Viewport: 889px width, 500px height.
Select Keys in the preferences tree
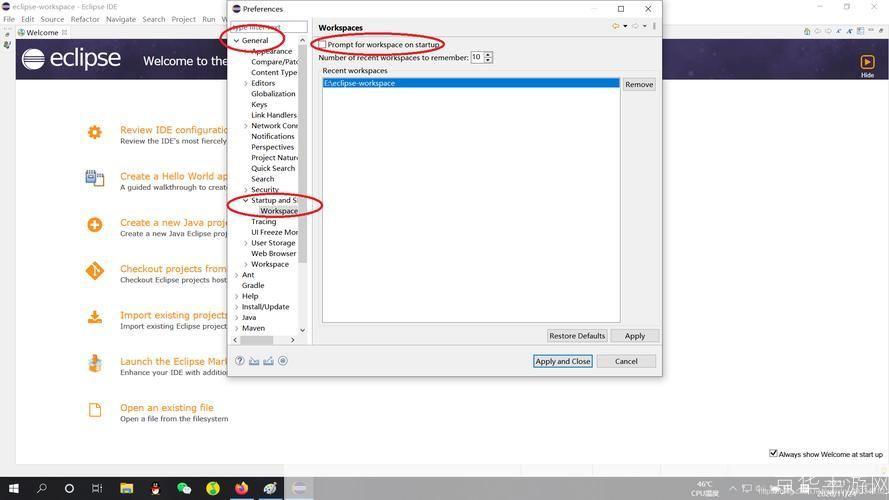(x=259, y=104)
